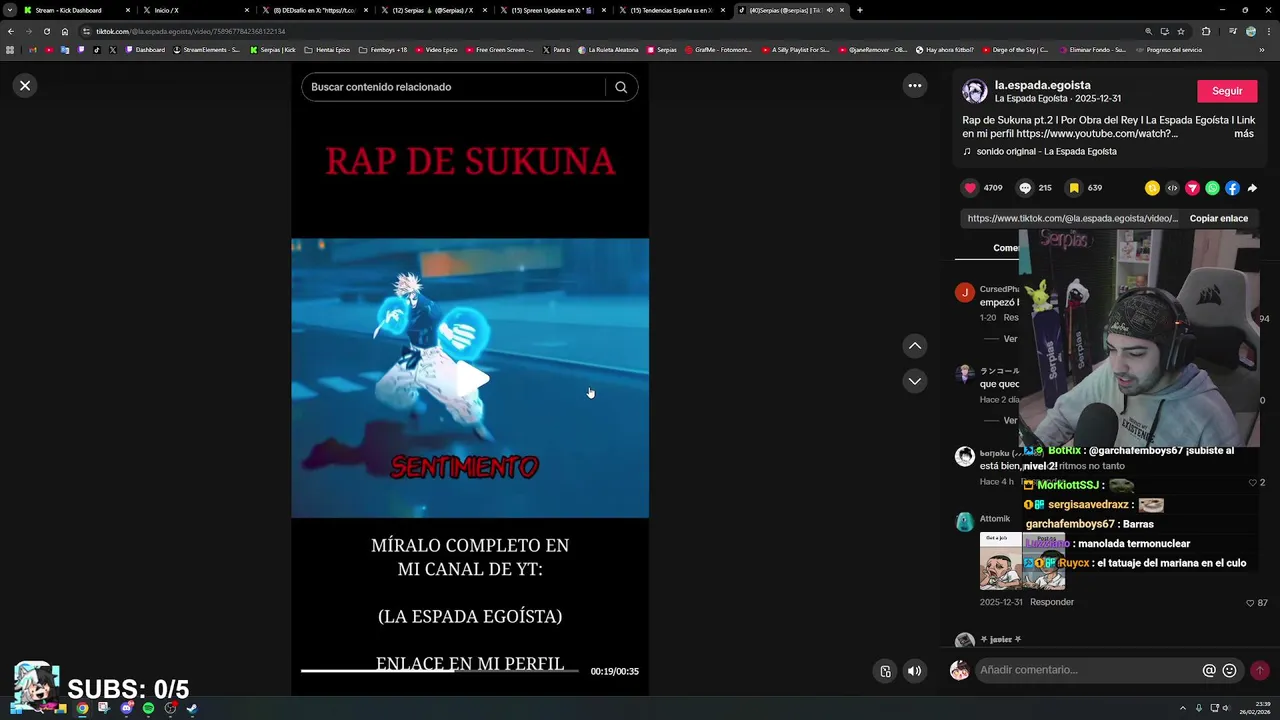Click 'Copiar enlace' button

pos(1218,218)
